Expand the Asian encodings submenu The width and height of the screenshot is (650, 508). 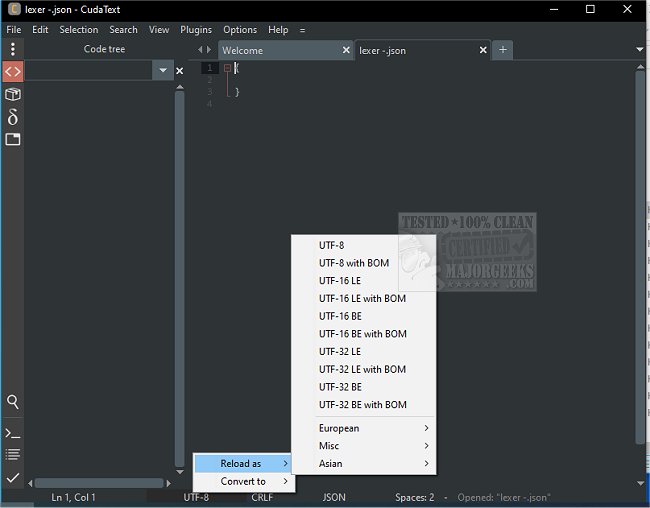point(372,463)
